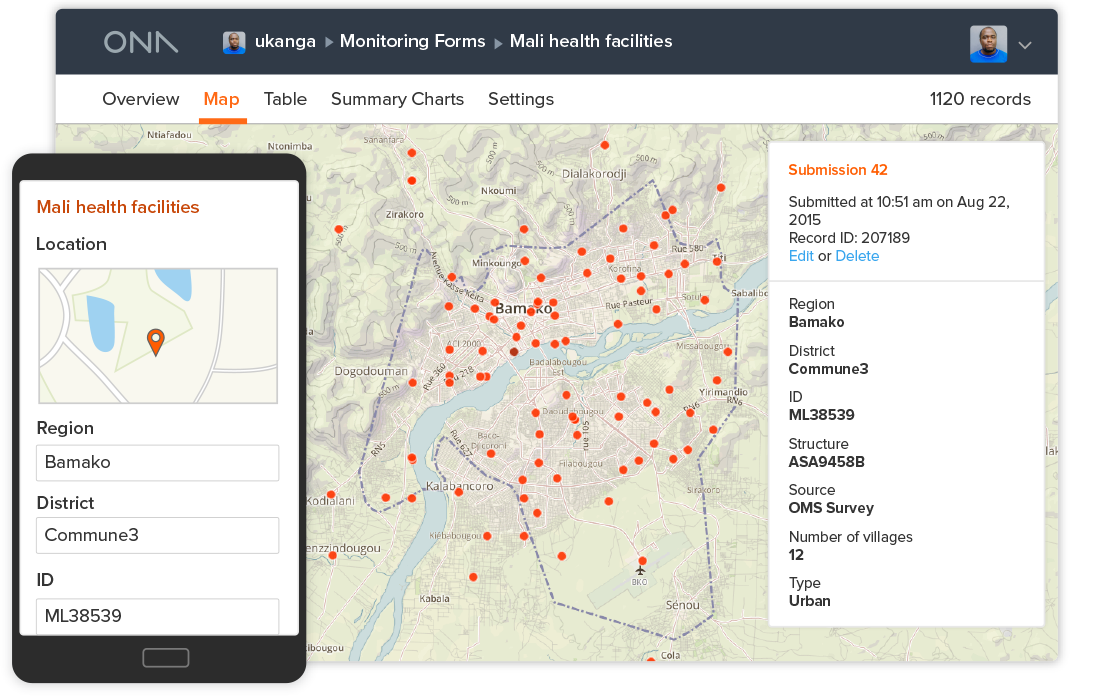This screenshot has height=696, width=1110.
Task: Click Delete in Submission 42 panel
Action: (x=857, y=256)
